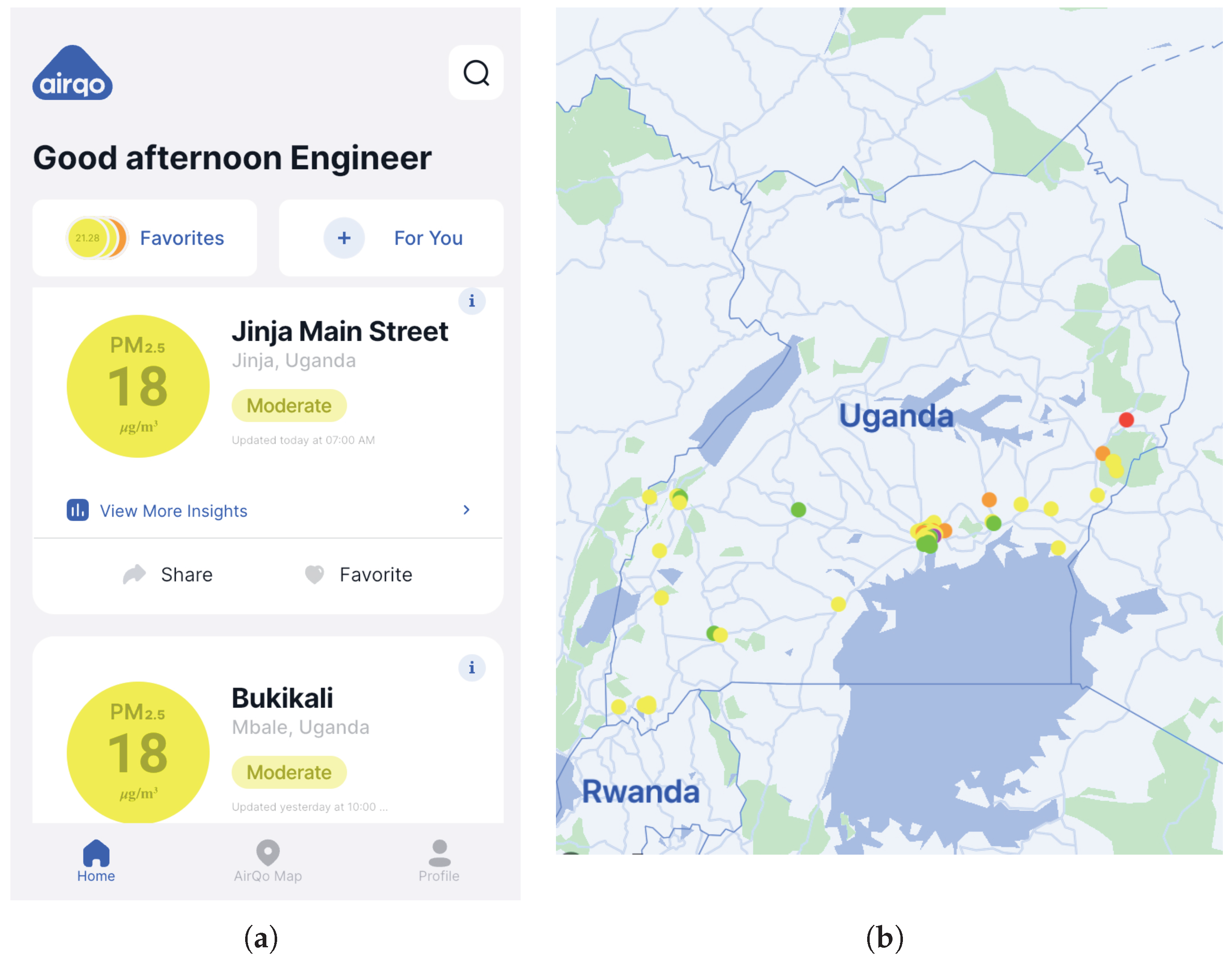1232x961 pixels.
Task: Open info icon on Jinja Main Street card
Action: (x=472, y=301)
